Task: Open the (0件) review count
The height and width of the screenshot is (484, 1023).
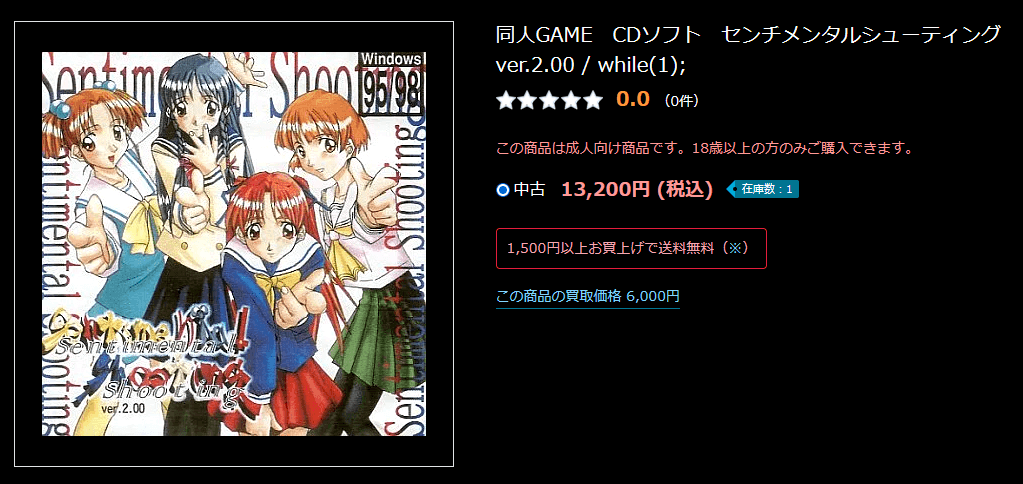Action: (681, 101)
